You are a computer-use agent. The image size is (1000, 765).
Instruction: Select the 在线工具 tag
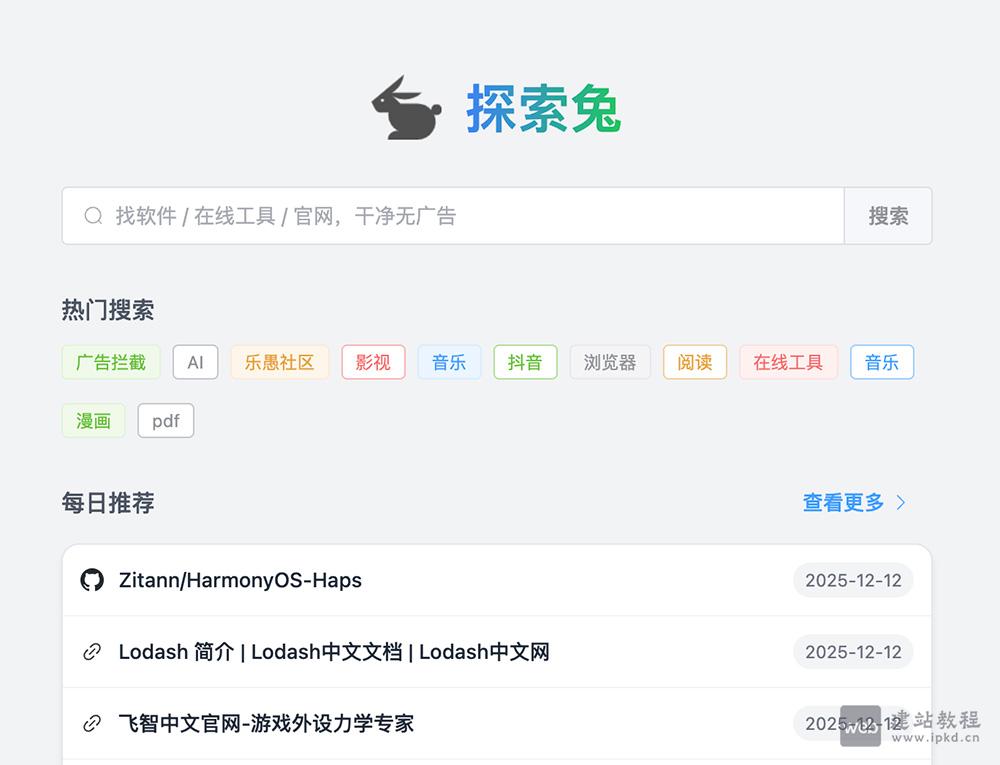(788, 362)
